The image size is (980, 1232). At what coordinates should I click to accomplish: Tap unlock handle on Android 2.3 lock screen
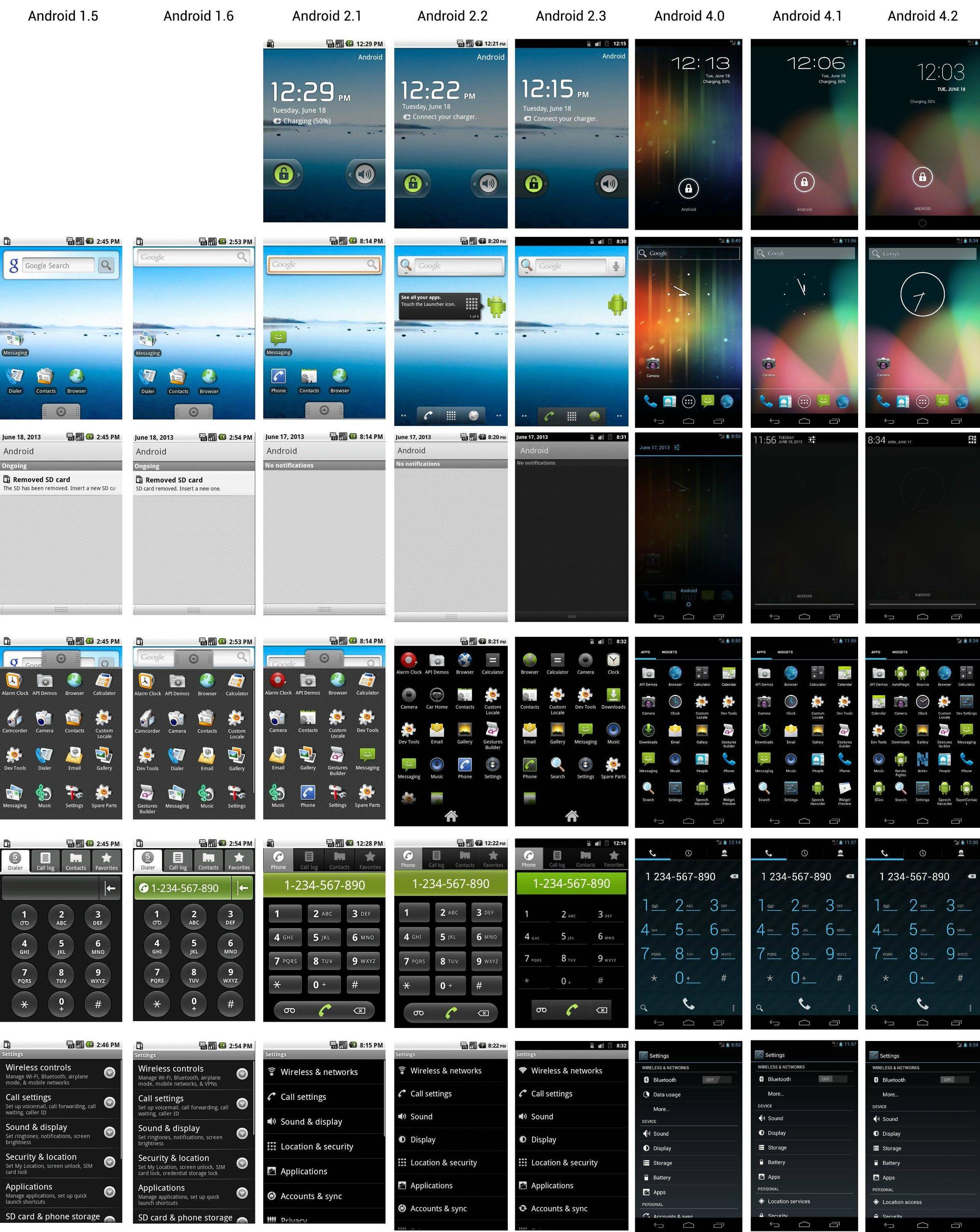(534, 183)
